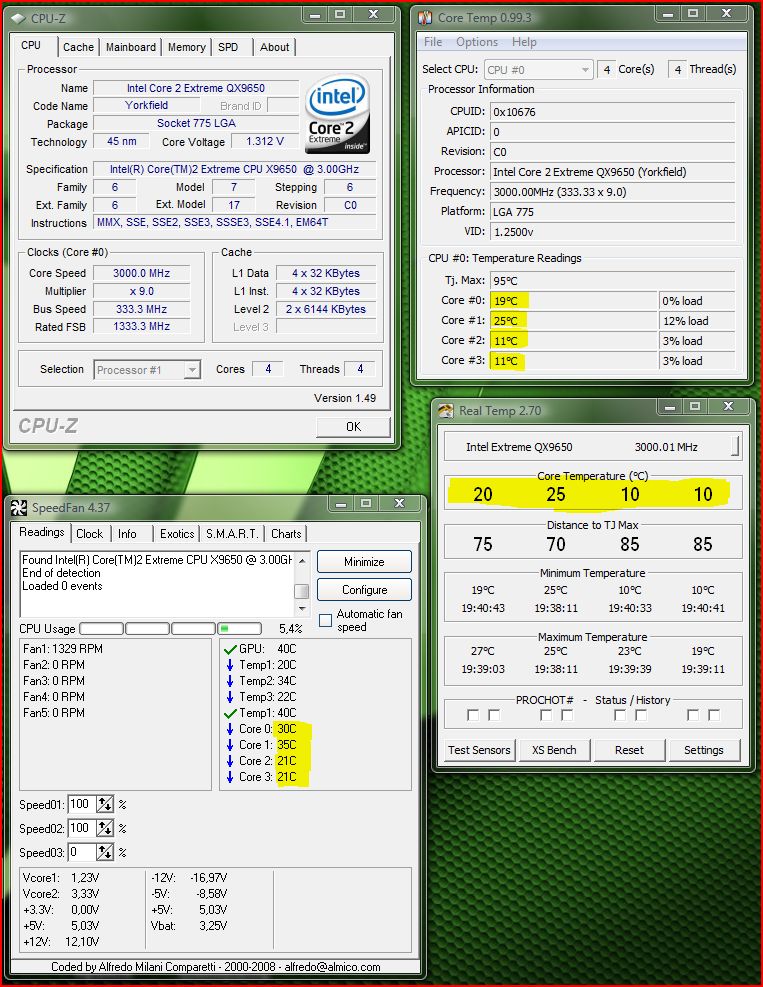Open the Memory tab in CPU-Z
This screenshot has height=987, width=763.
(x=186, y=47)
